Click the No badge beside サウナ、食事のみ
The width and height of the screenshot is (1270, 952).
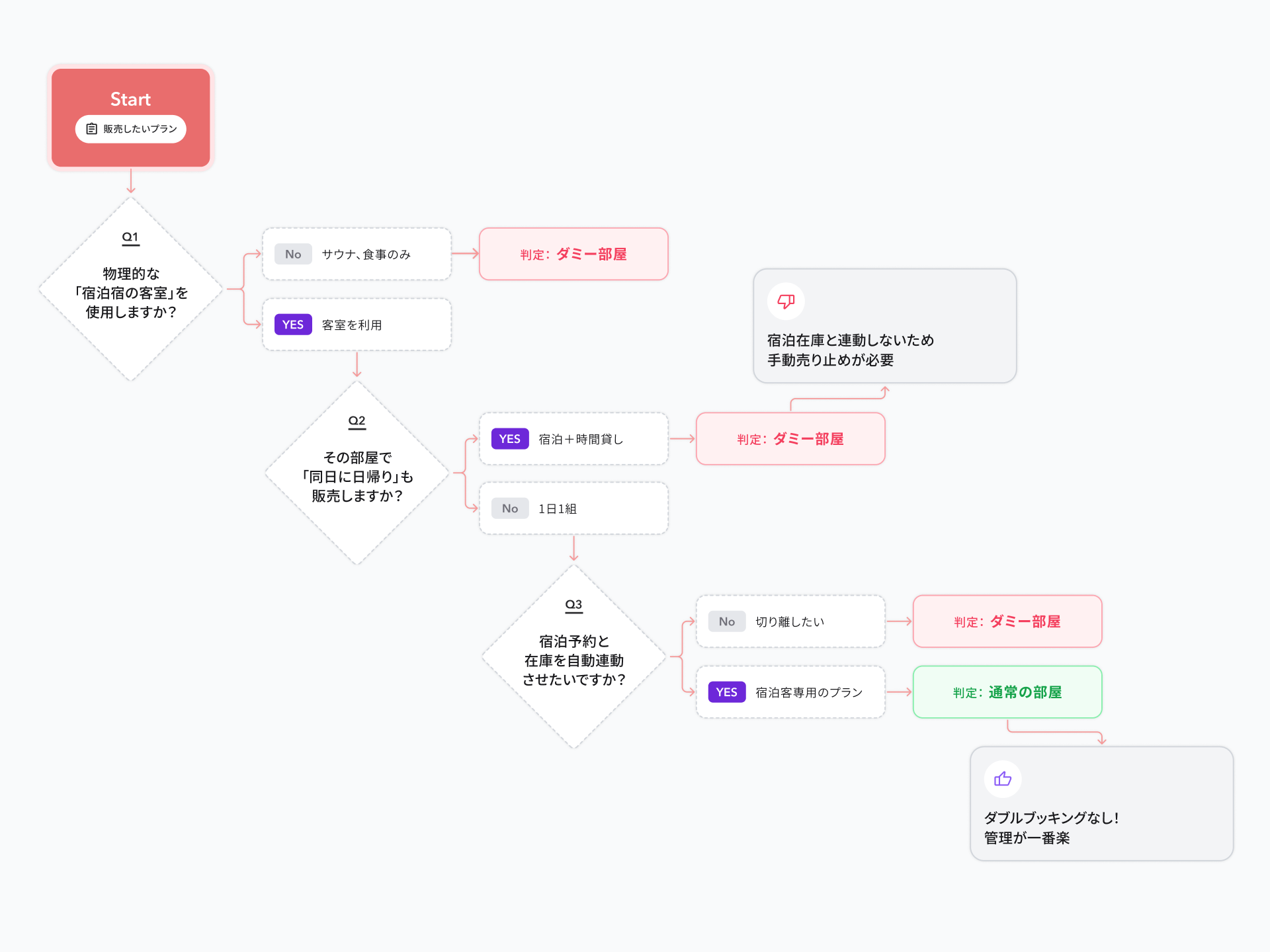point(293,255)
